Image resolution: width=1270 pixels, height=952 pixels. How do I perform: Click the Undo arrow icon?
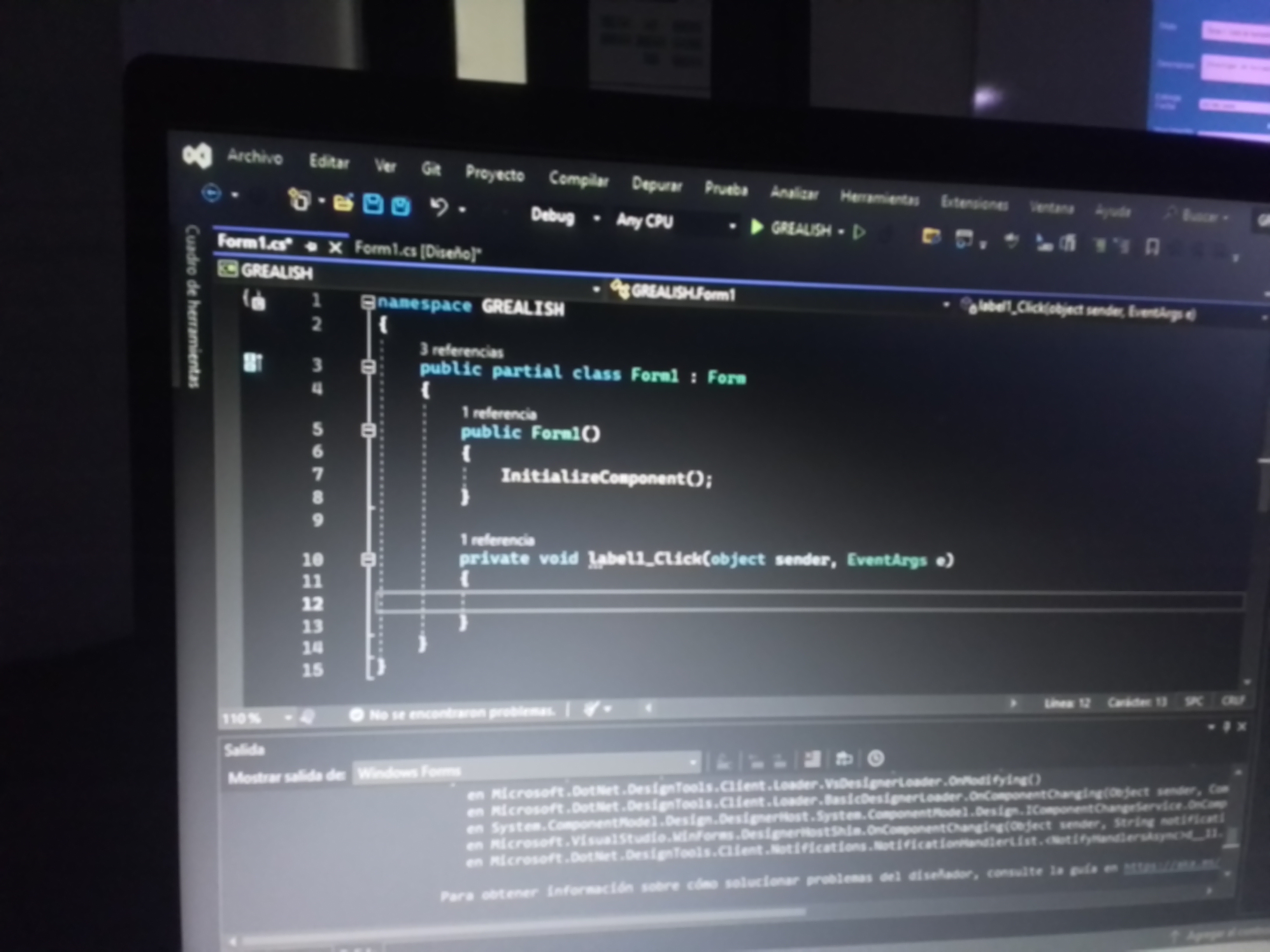(x=439, y=207)
